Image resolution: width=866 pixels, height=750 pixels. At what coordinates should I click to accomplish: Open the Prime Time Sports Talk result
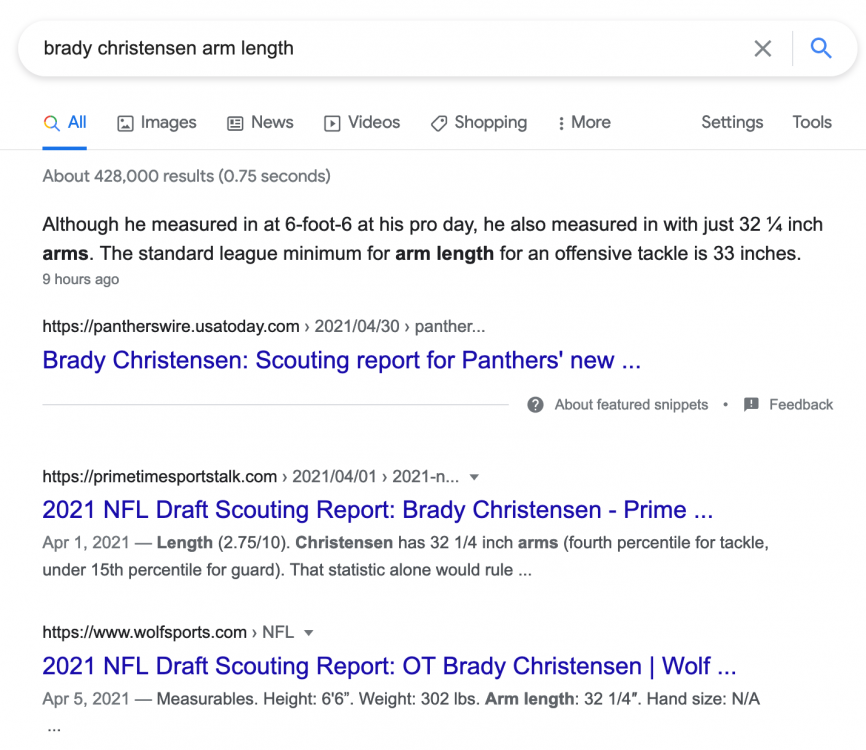click(377, 510)
